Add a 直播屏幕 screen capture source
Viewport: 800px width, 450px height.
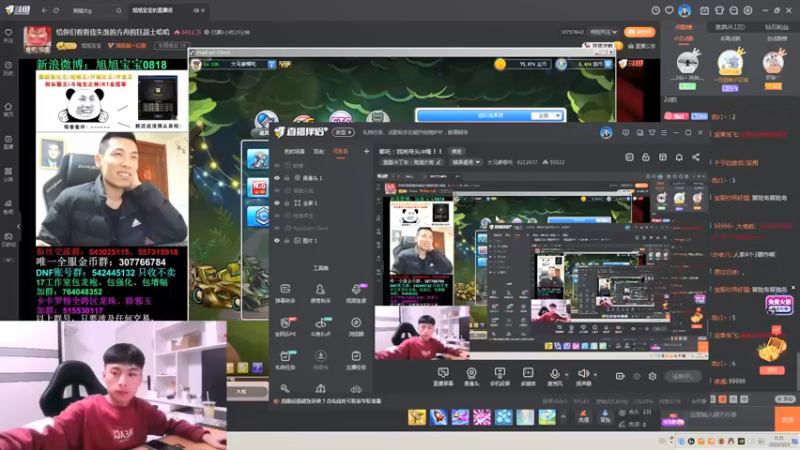(x=443, y=377)
